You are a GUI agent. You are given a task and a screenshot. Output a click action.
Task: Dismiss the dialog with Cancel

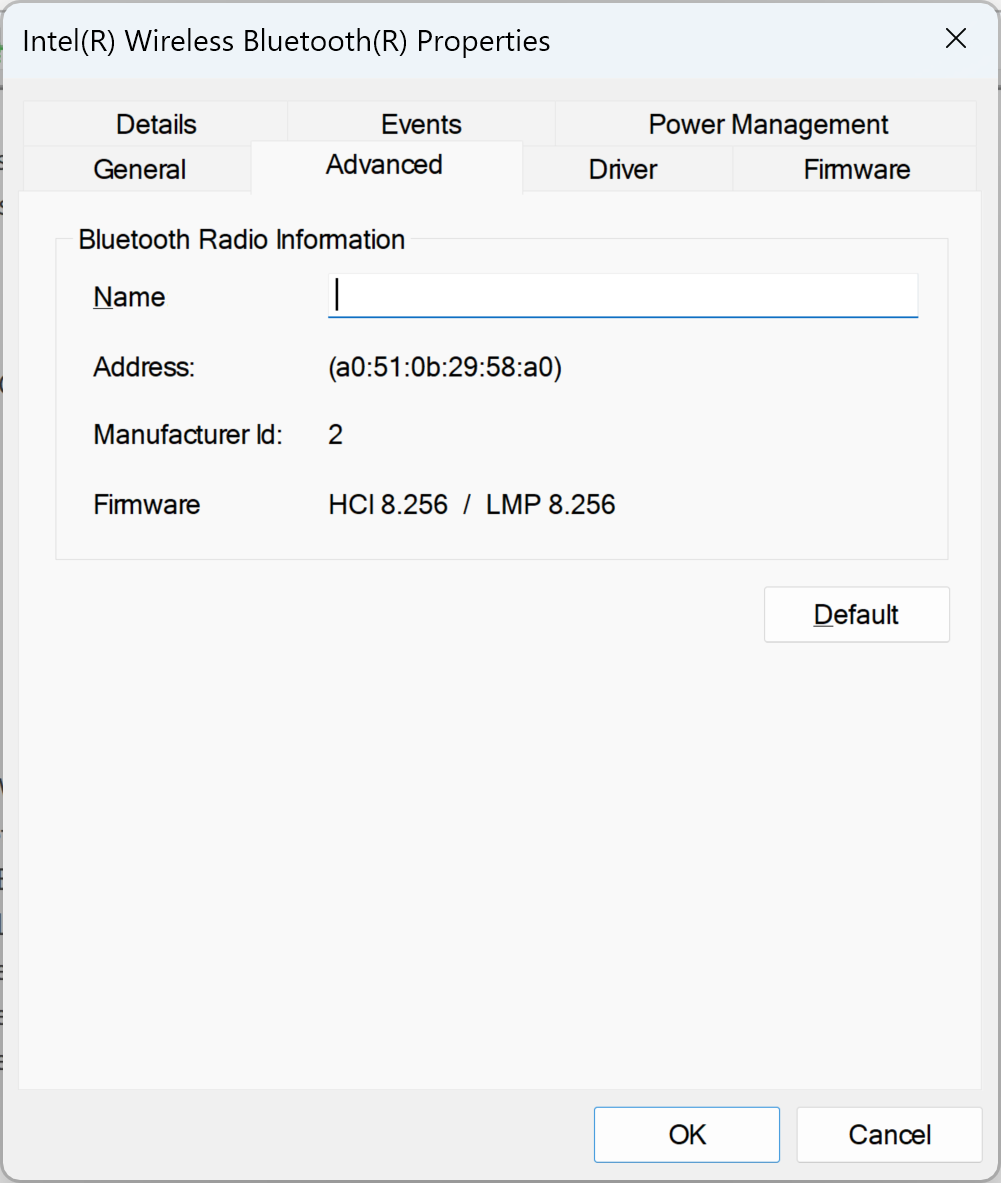[x=889, y=1135]
